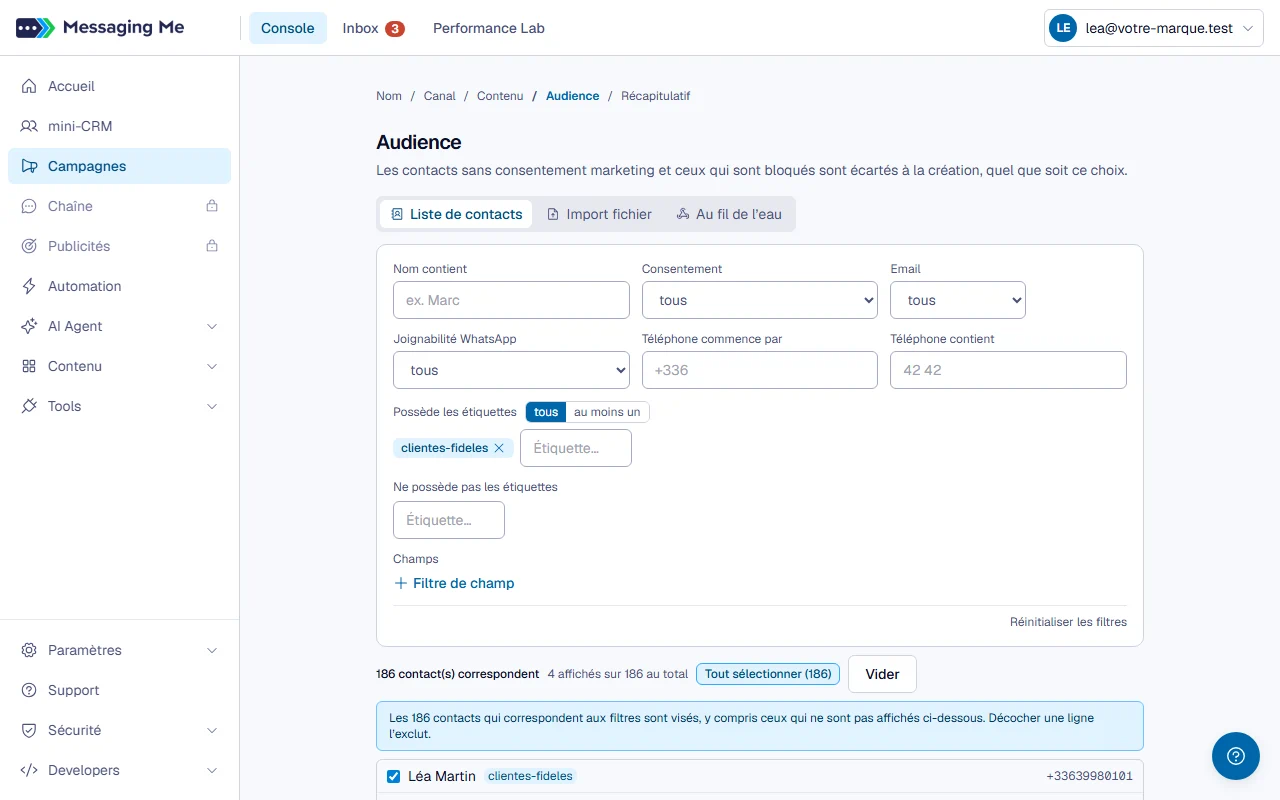Switch to the Import fichier tab
1280x800 pixels.
(599, 214)
